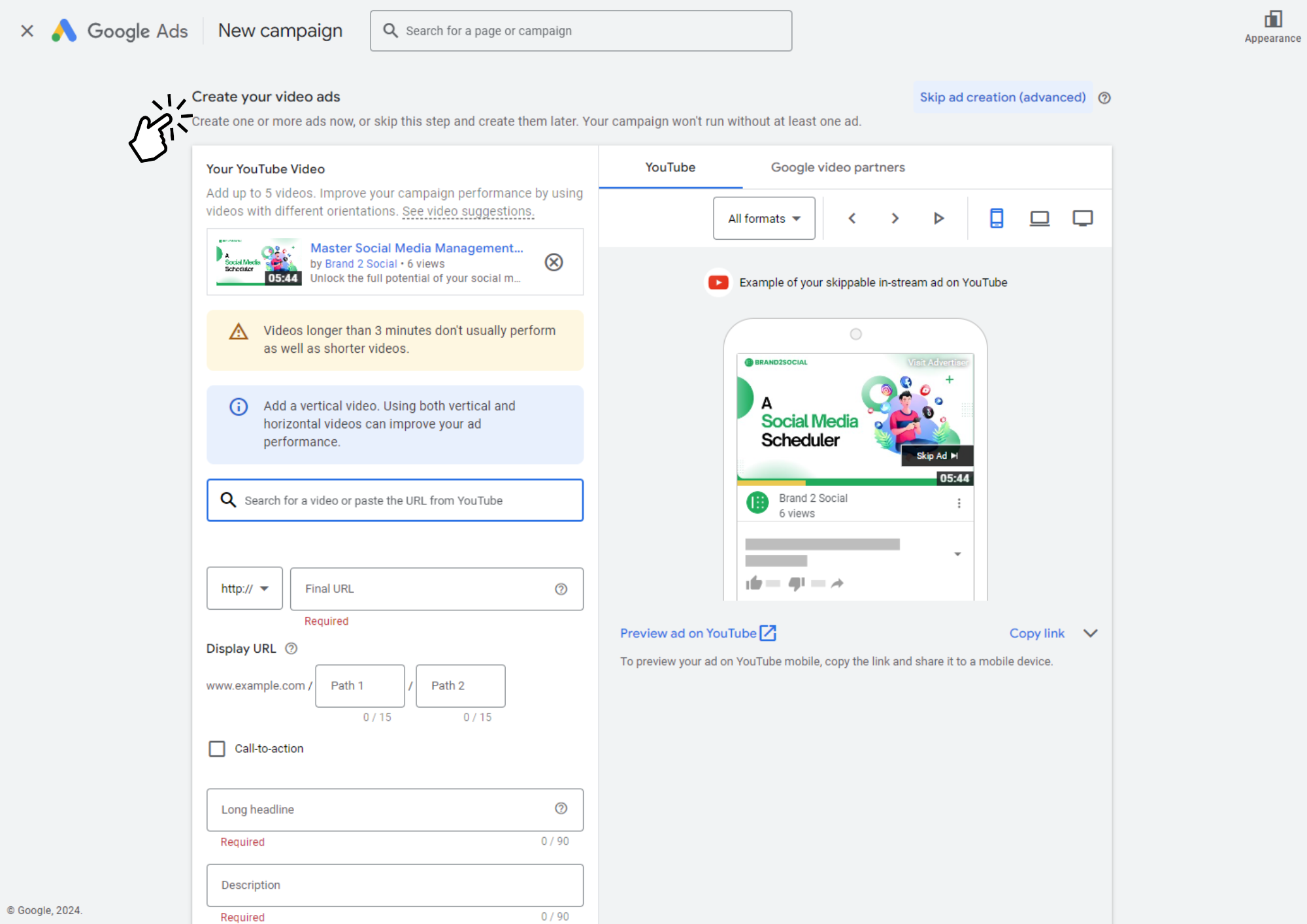The image size is (1307, 924).
Task: Select mobile phone preview device
Action: (x=996, y=218)
